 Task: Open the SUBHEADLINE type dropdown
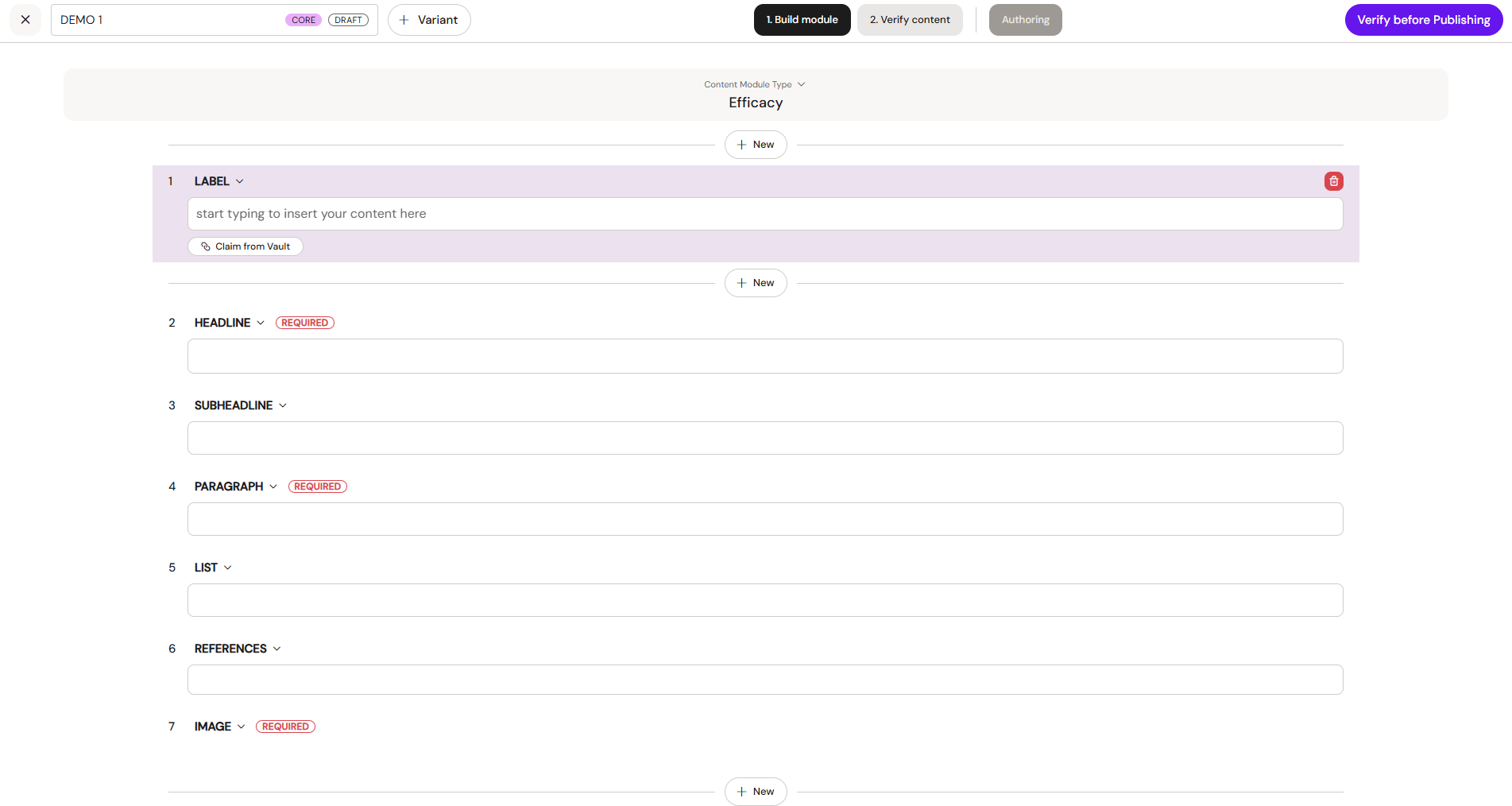click(283, 405)
